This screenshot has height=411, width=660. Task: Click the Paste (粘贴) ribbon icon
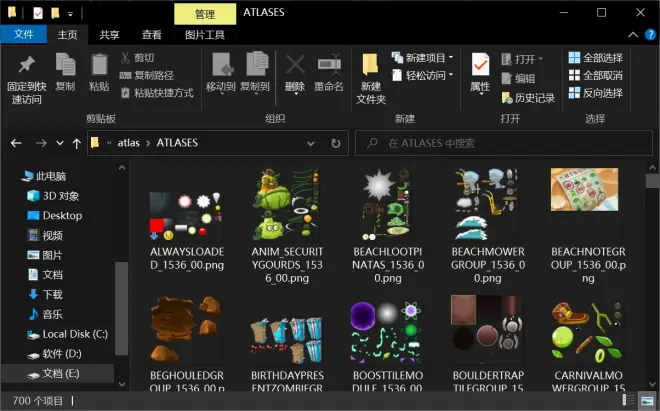99,64
